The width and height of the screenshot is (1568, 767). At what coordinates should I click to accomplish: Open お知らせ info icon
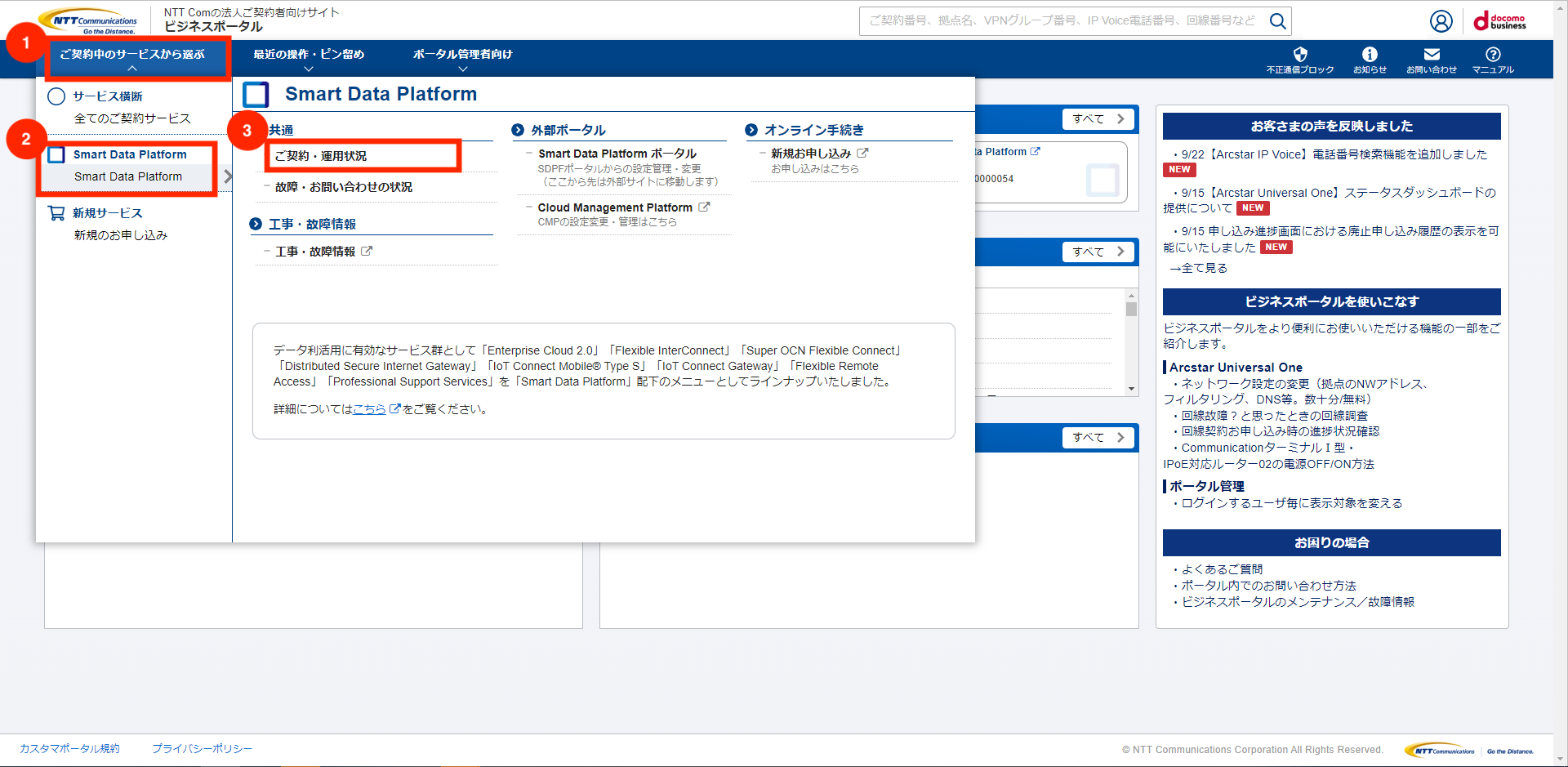click(1370, 54)
